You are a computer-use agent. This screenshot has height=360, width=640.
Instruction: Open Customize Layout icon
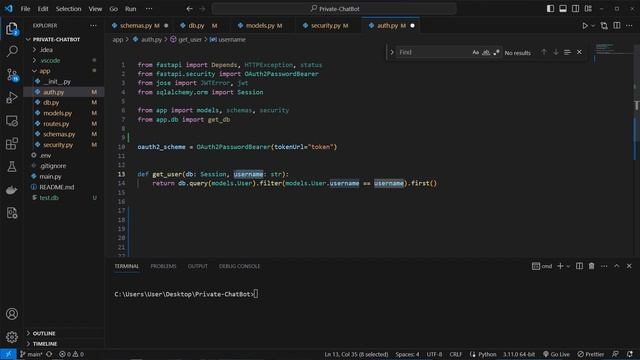coord(588,9)
